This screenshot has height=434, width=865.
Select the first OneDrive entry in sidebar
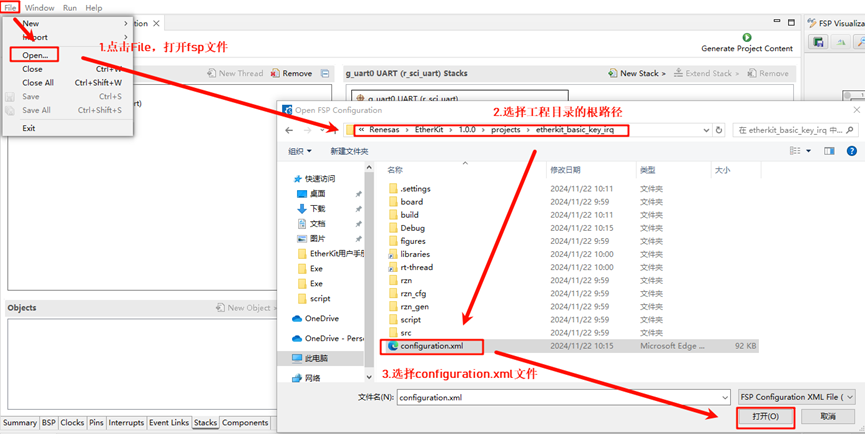pyautogui.click(x=315, y=318)
